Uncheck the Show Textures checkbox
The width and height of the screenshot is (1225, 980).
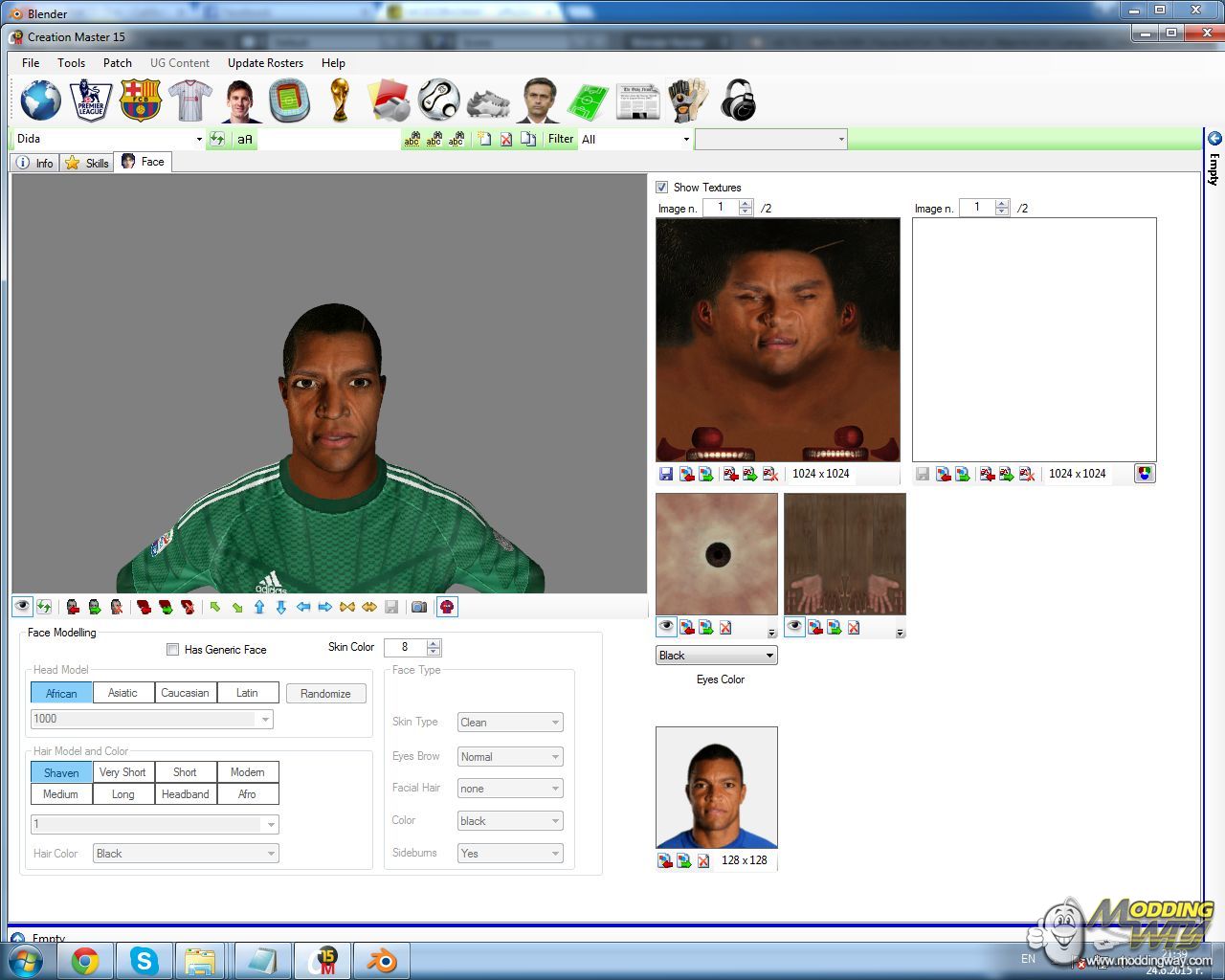661,188
